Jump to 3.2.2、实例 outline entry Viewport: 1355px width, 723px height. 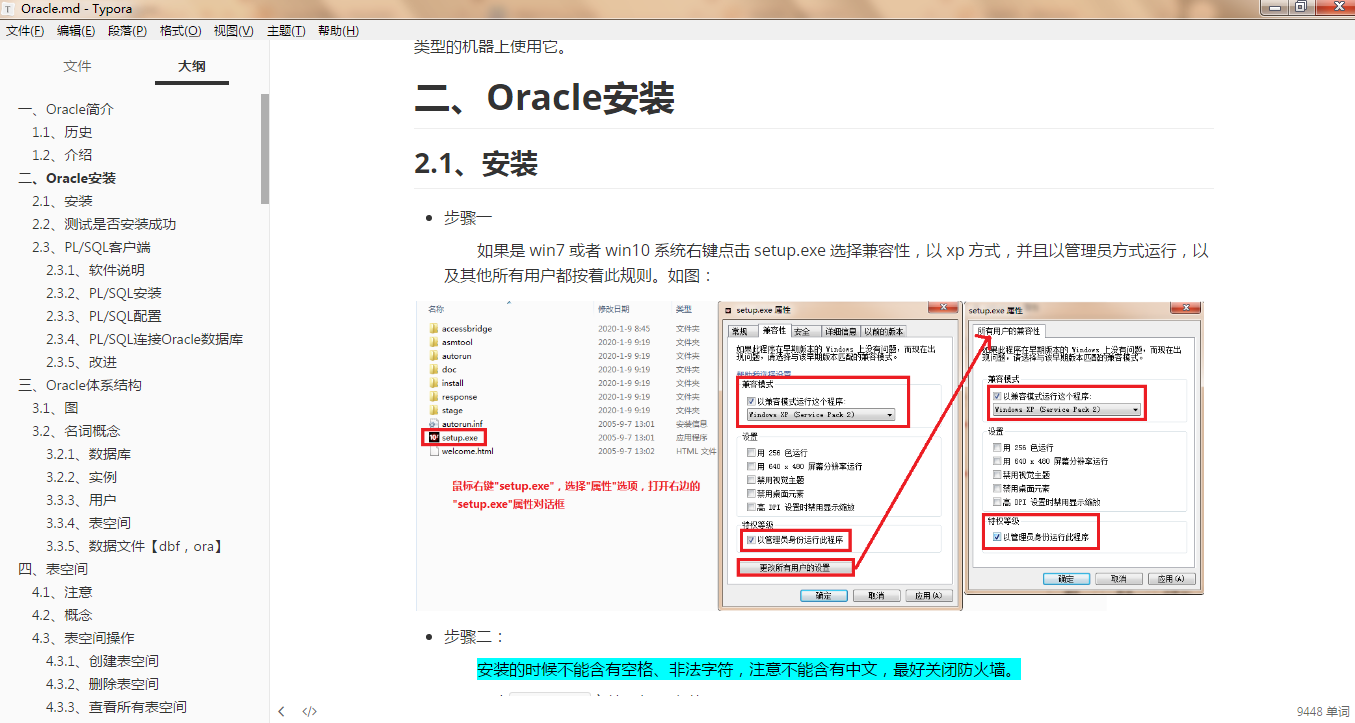pyautogui.click(x=81, y=477)
